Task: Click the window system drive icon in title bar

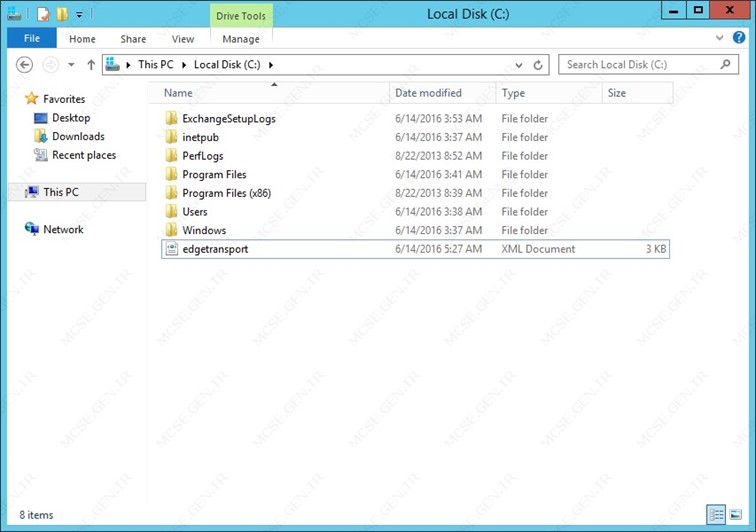Action: [14, 14]
